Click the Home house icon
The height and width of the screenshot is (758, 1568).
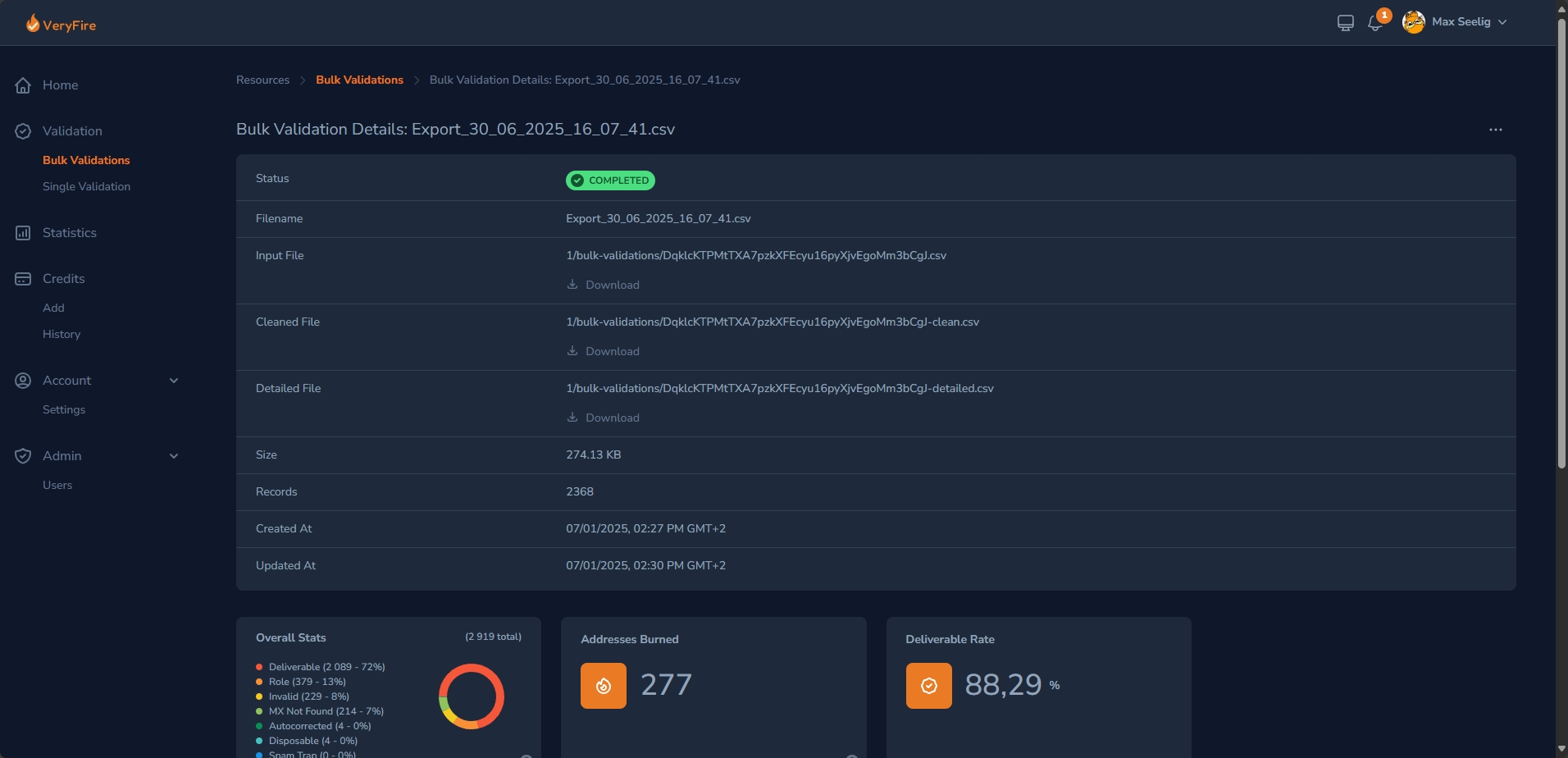tap(23, 85)
